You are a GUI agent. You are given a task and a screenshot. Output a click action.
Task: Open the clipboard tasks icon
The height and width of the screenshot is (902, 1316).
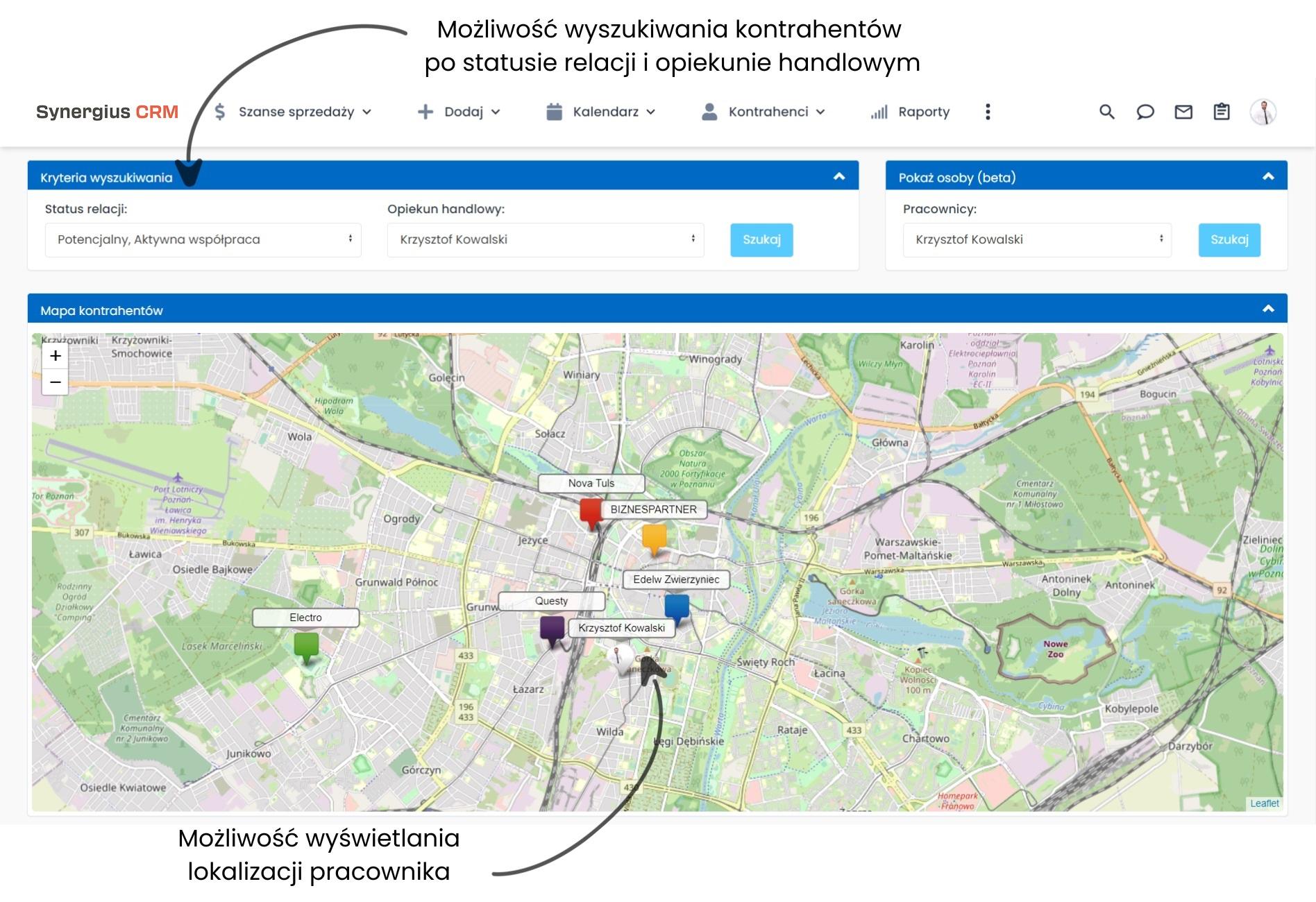1222,111
